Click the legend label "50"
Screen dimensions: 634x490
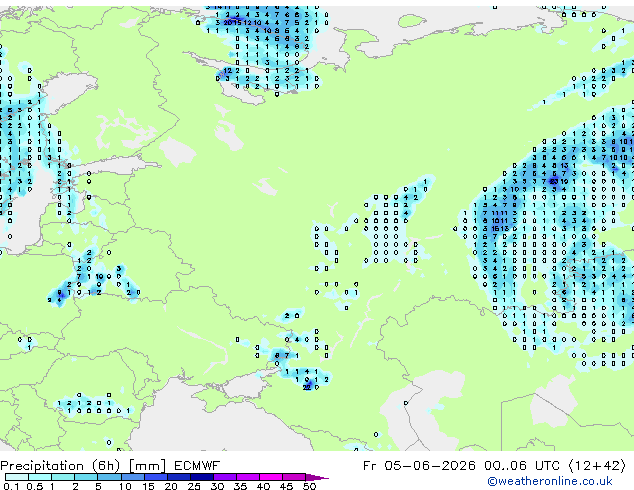pos(309,486)
